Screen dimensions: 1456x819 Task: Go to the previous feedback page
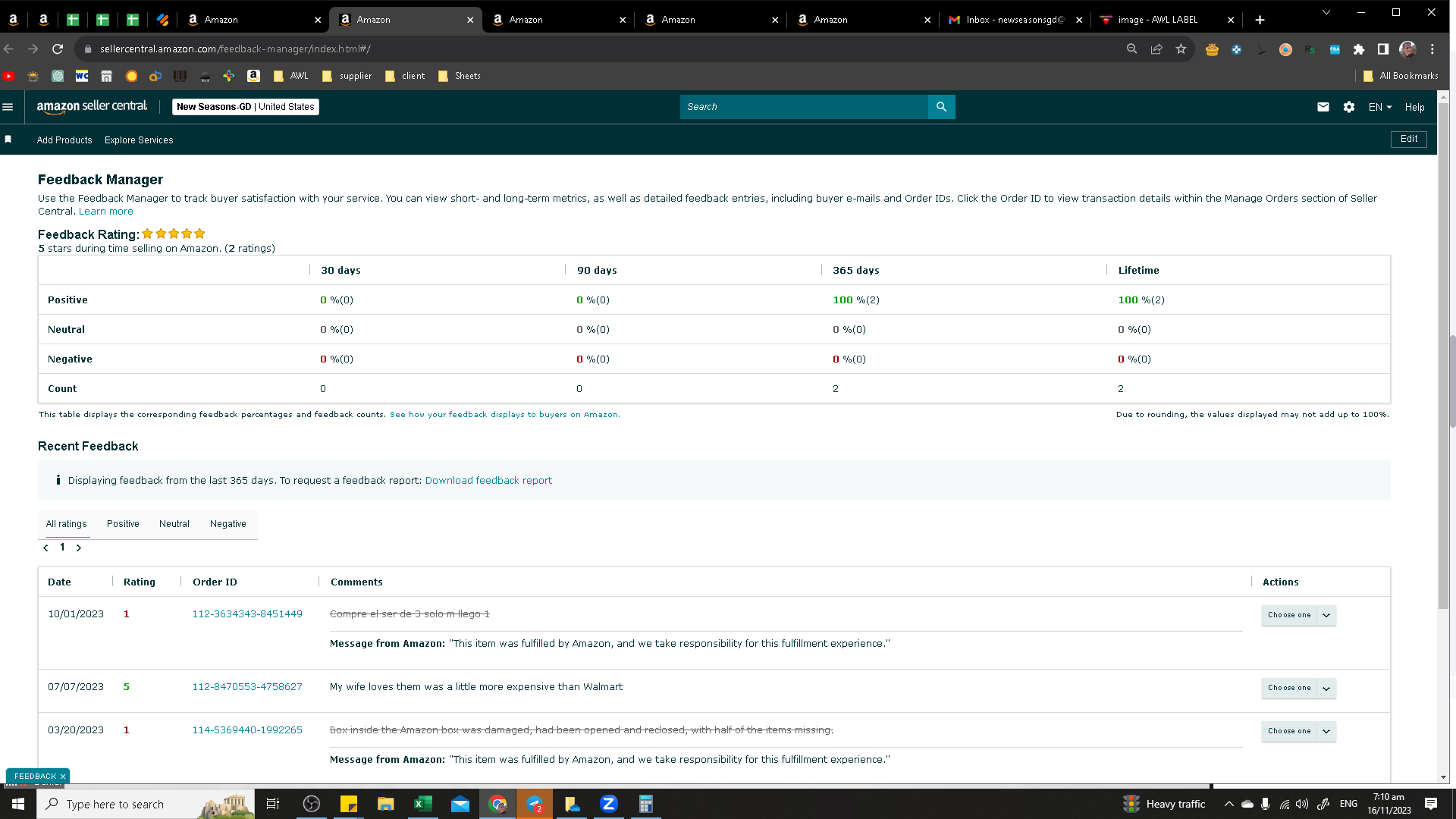coord(46,548)
